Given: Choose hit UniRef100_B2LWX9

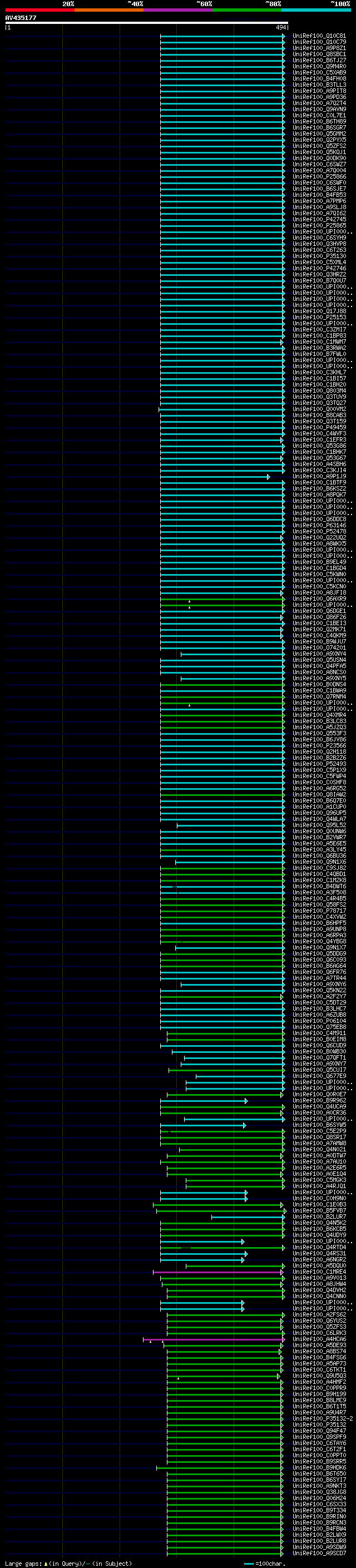Looking at the screenshot, I should tap(319, 1535).
